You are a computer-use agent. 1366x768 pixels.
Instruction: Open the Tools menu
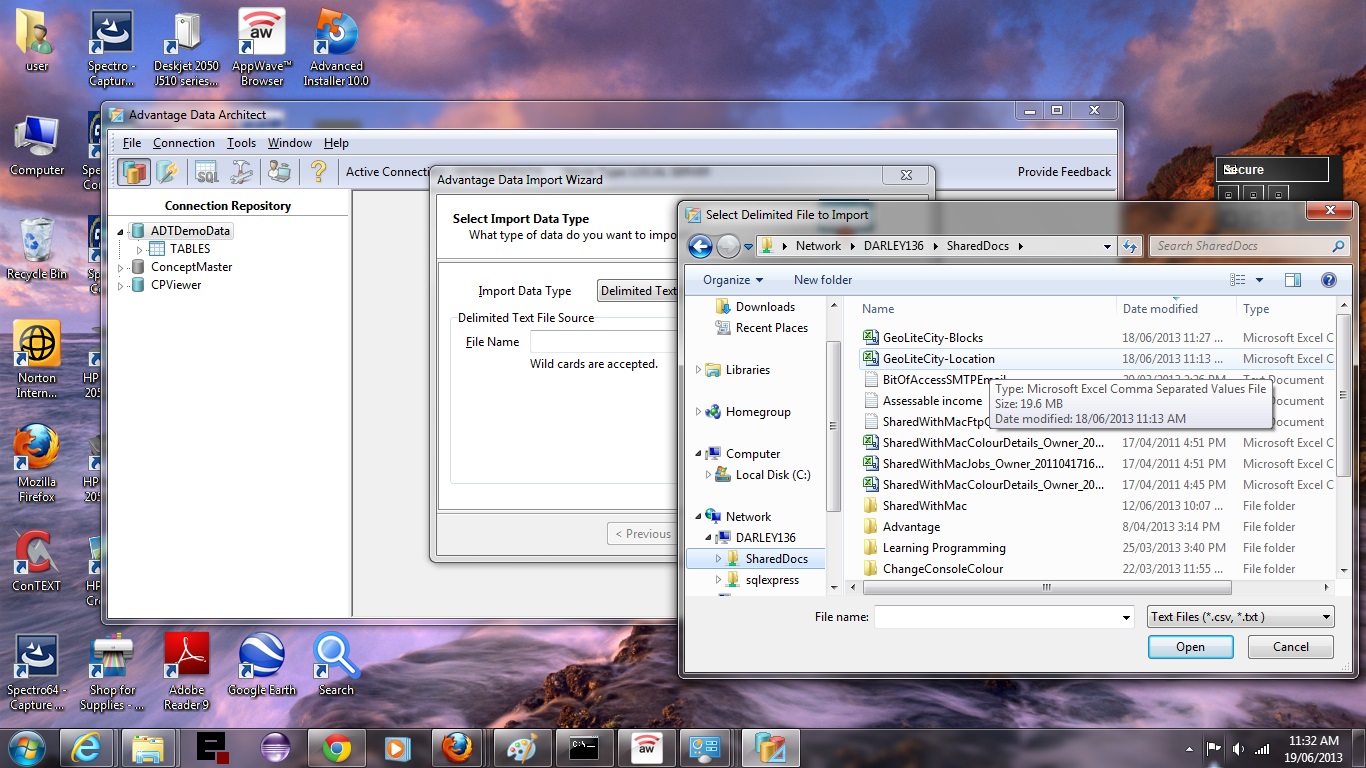(241, 143)
